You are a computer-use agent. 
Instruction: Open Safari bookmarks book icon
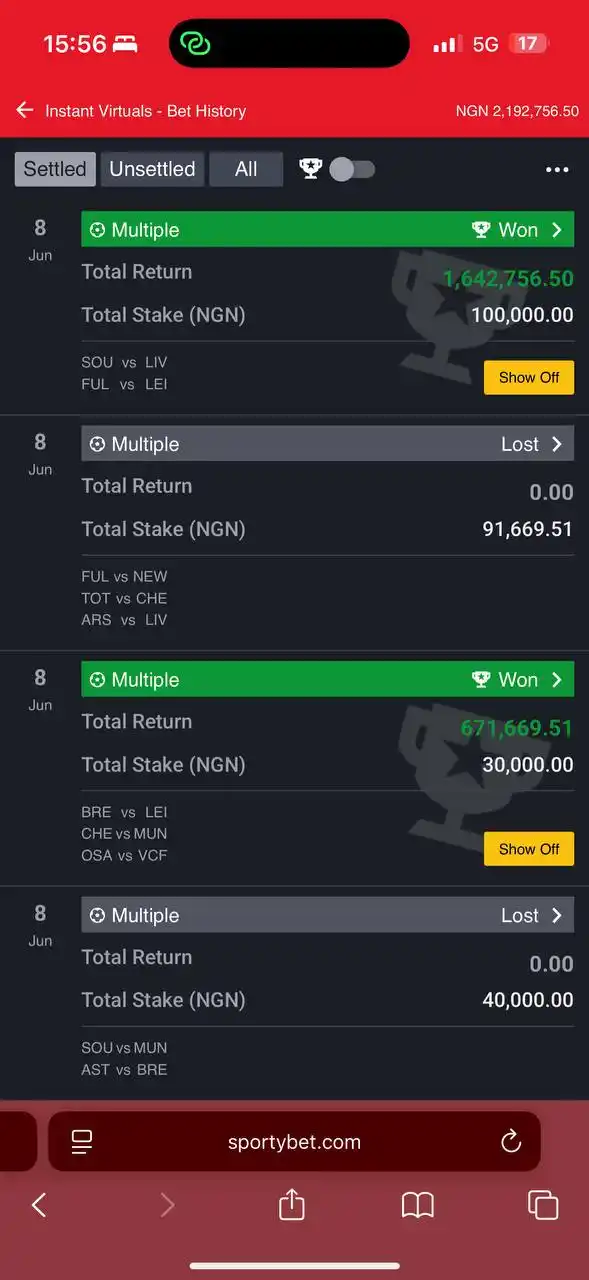[417, 1205]
